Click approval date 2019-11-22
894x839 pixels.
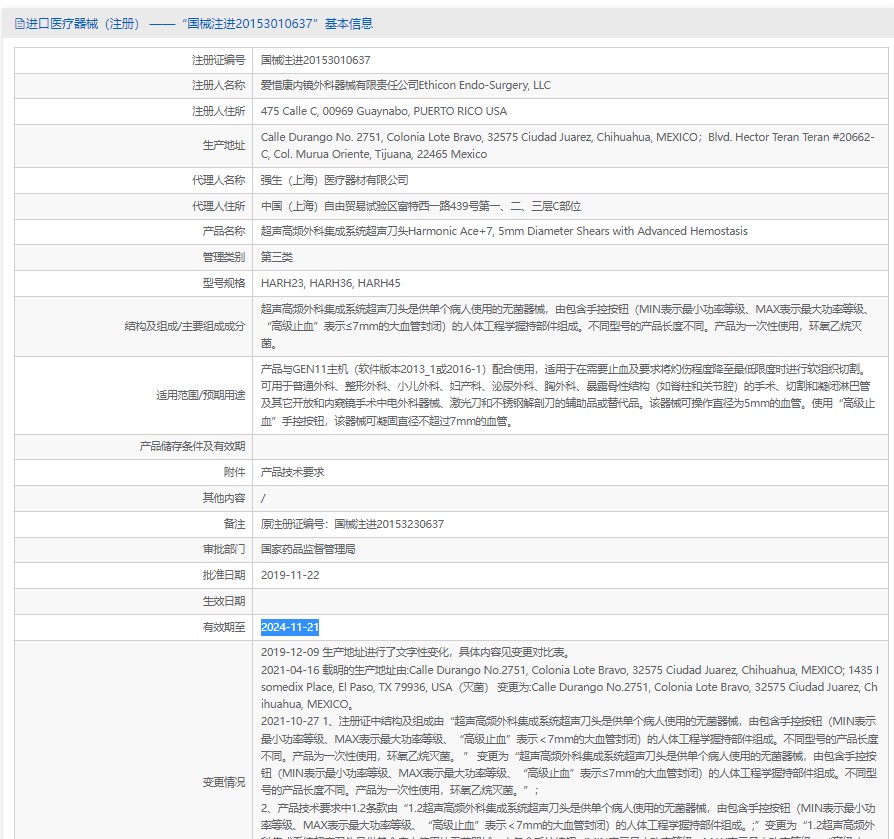(290, 575)
